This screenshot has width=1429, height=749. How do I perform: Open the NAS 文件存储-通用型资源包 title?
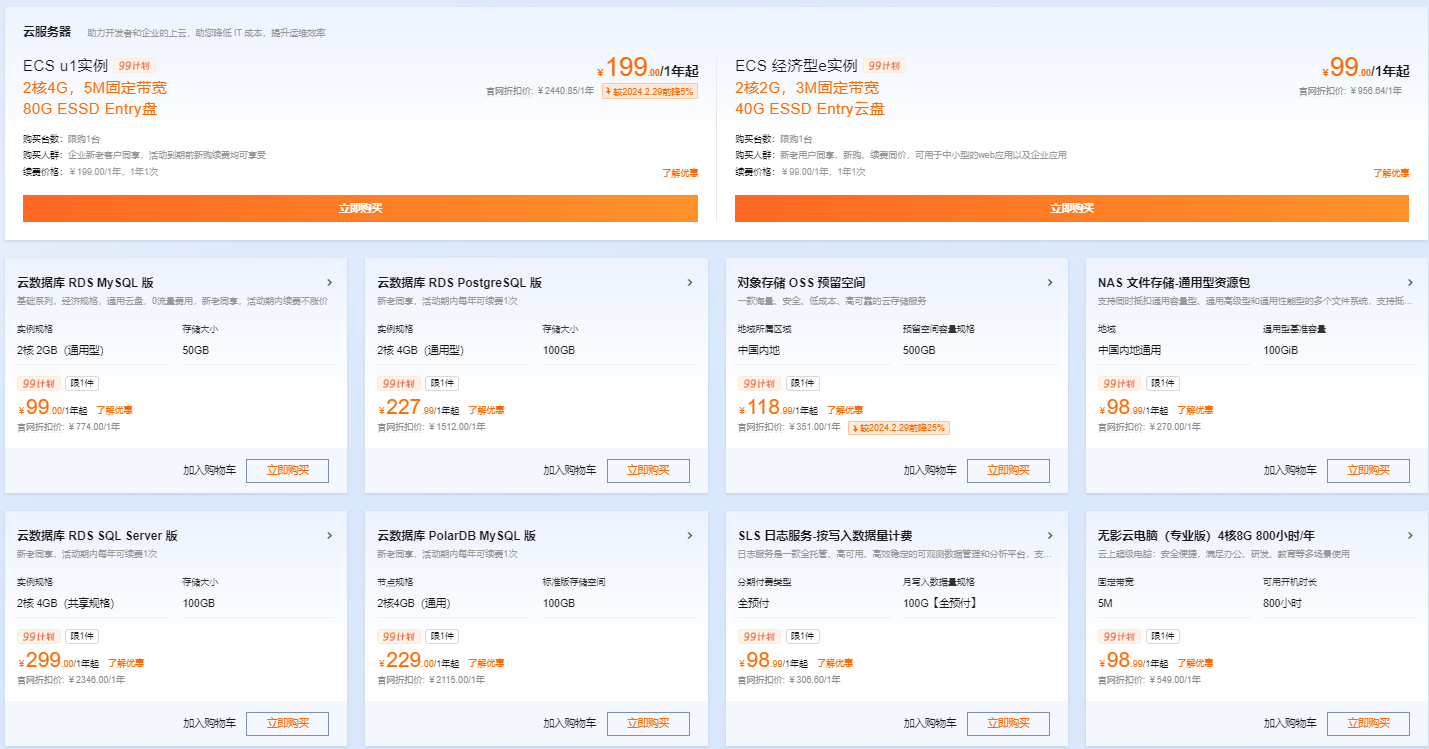pos(1174,283)
